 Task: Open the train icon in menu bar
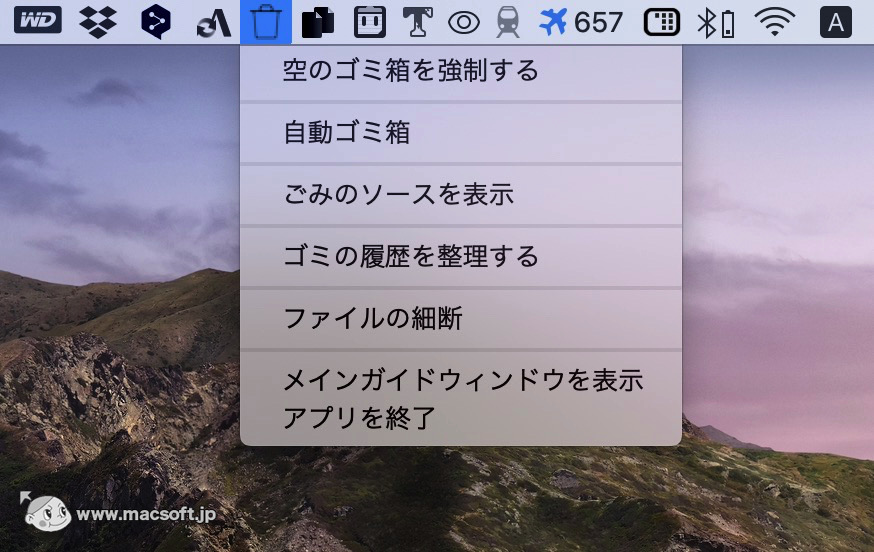(x=508, y=23)
